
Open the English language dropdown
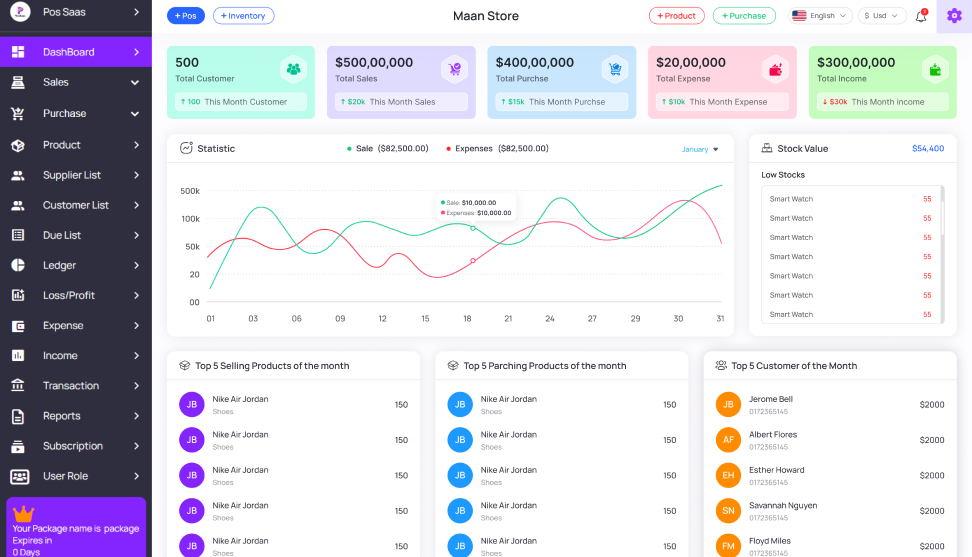(821, 16)
